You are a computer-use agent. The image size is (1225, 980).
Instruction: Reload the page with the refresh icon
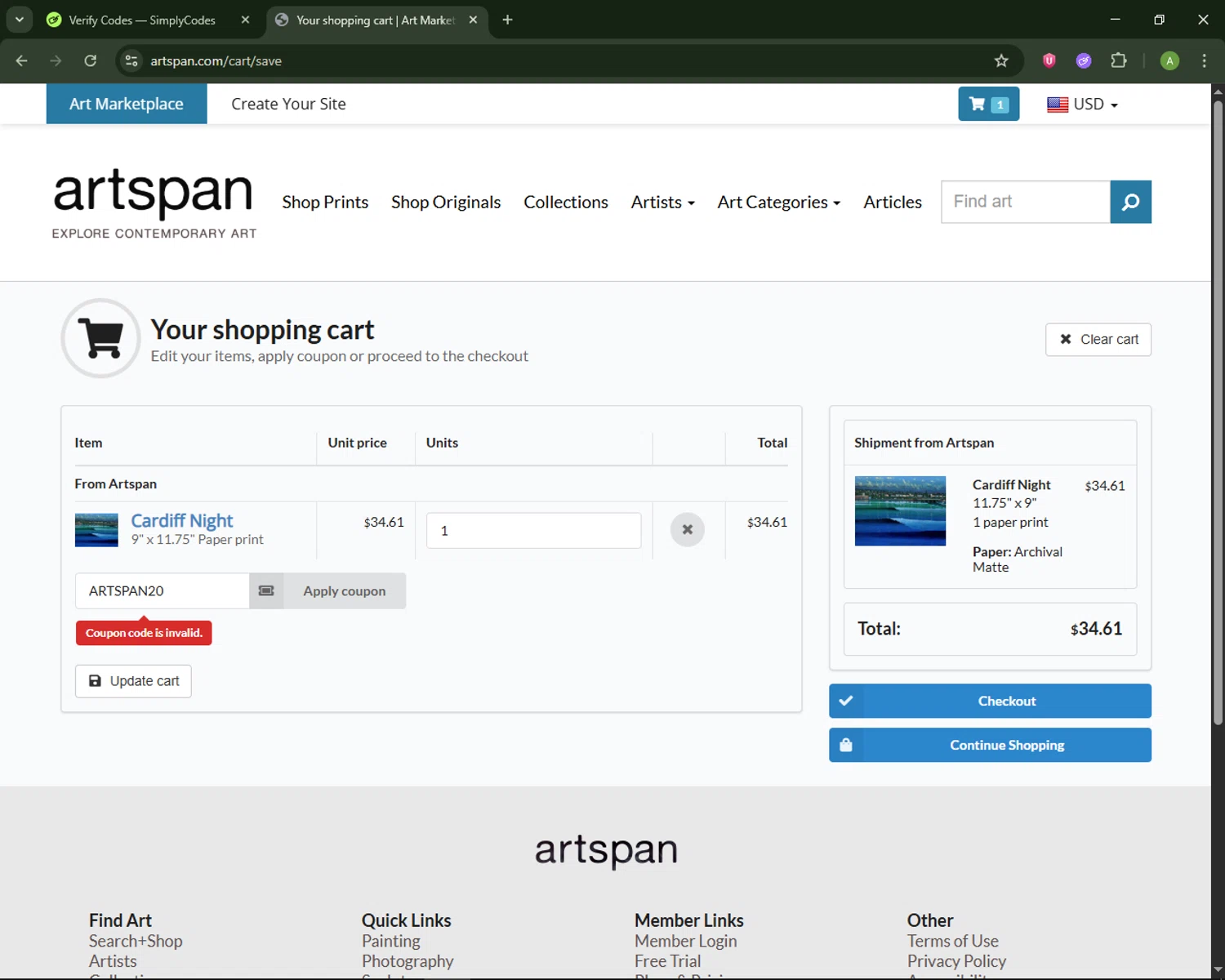coord(91,60)
